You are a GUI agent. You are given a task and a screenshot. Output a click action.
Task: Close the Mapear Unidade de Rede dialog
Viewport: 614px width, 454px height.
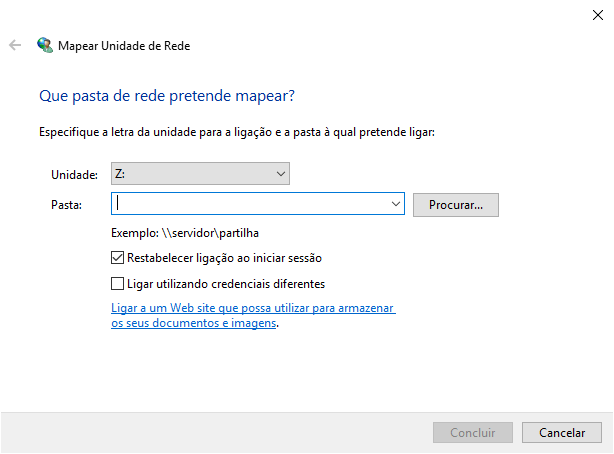click(x=596, y=14)
